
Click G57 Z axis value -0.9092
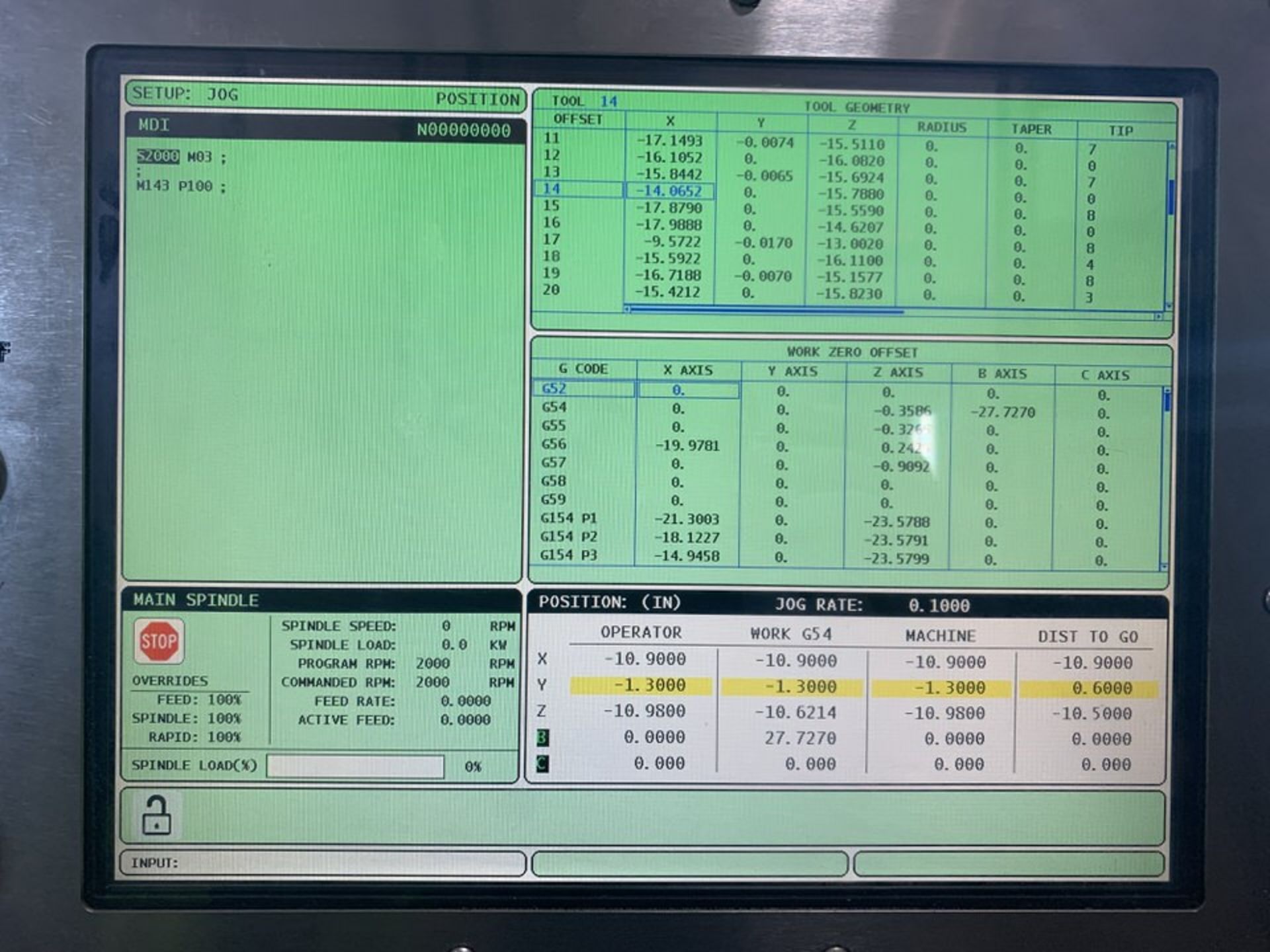pyautogui.click(x=902, y=467)
